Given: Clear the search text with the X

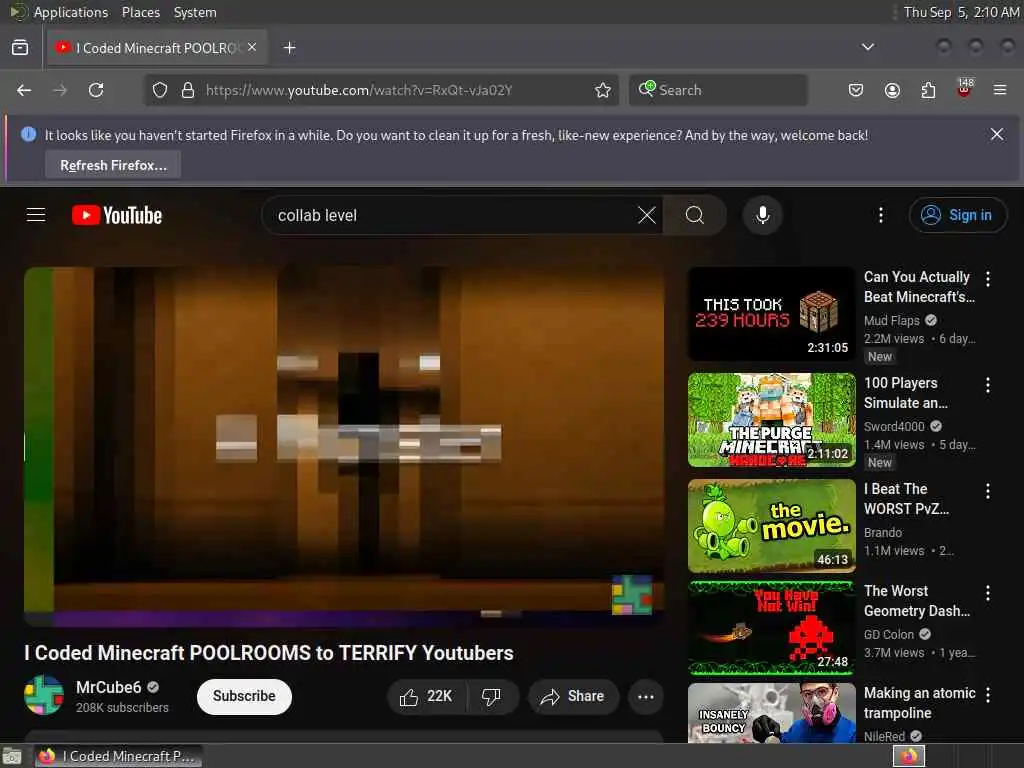Looking at the screenshot, I should click(647, 215).
